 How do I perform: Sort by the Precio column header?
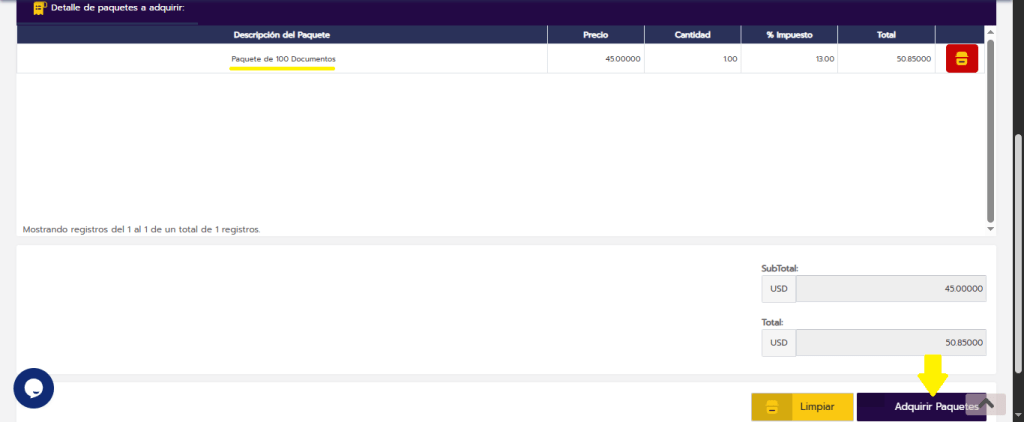click(x=596, y=34)
